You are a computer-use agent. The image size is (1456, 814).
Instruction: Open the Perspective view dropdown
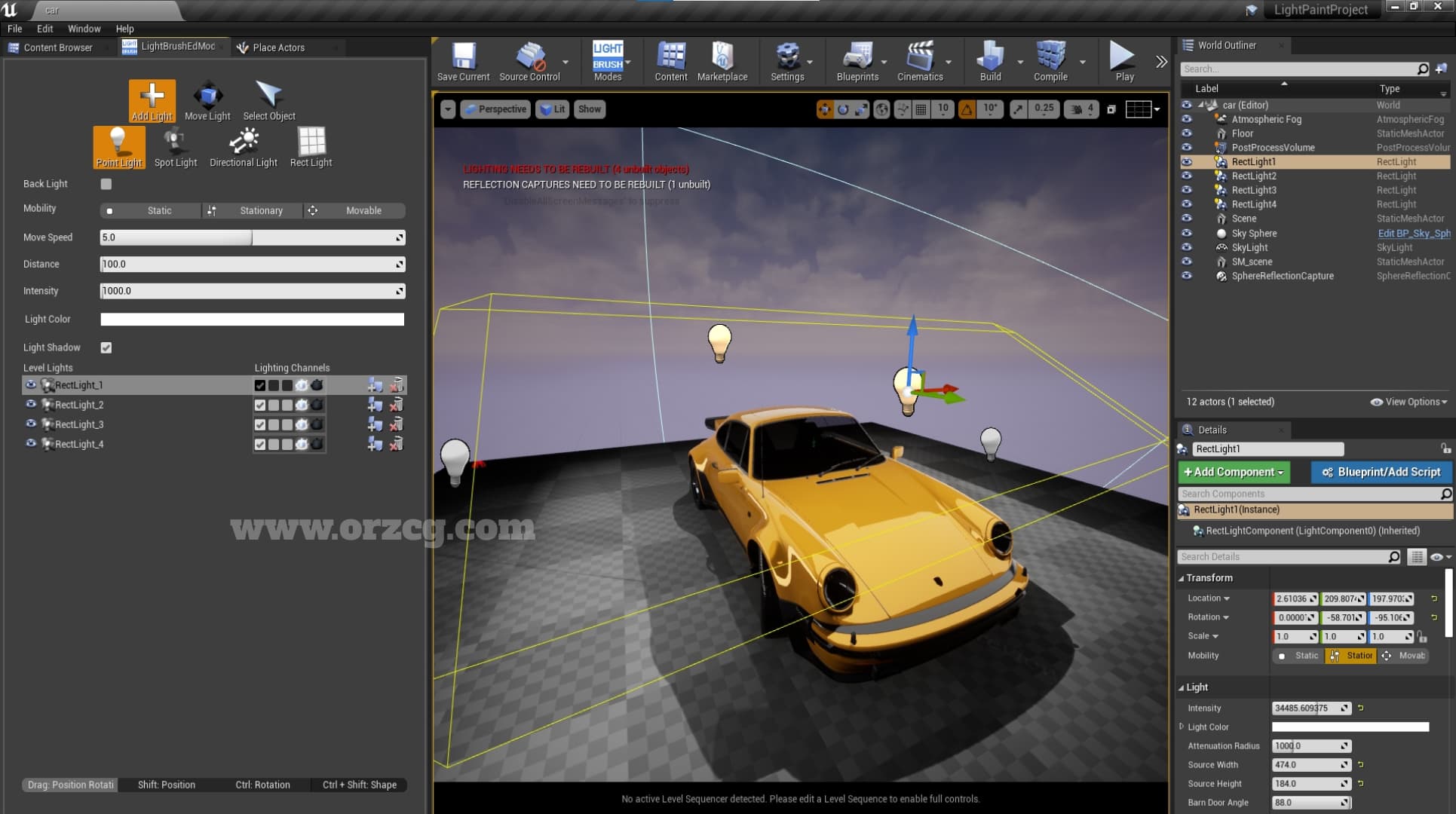pos(495,109)
